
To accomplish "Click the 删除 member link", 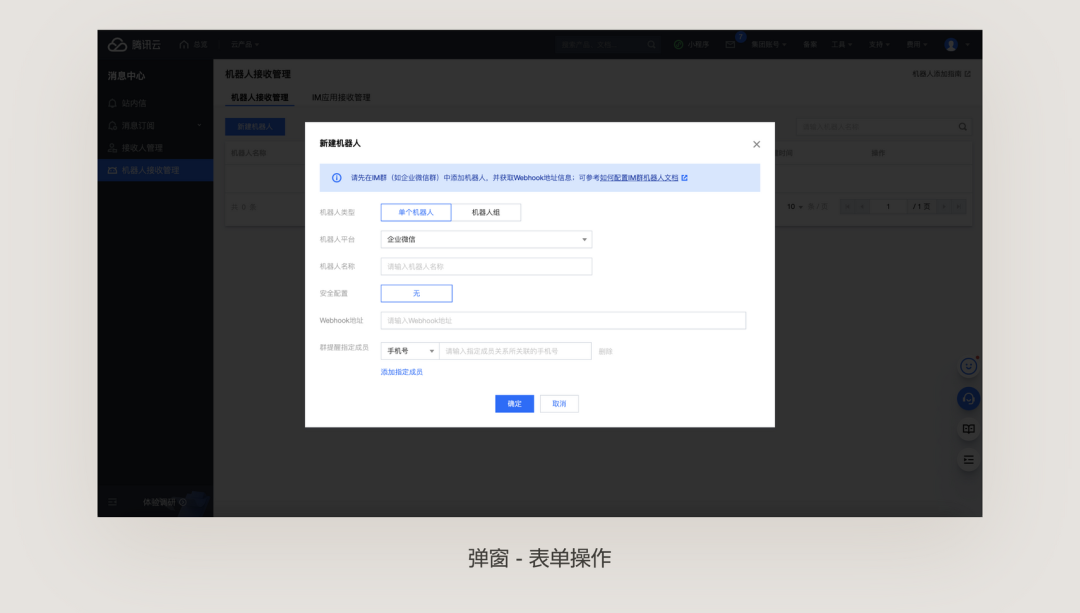I will 605,351.
